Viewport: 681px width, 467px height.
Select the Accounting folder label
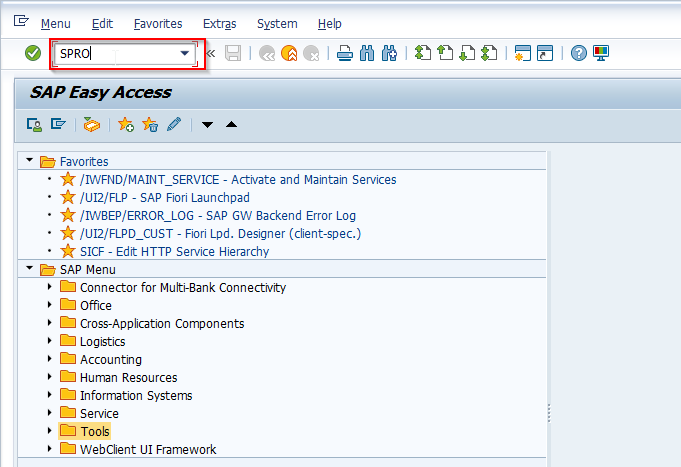(111, 360)
